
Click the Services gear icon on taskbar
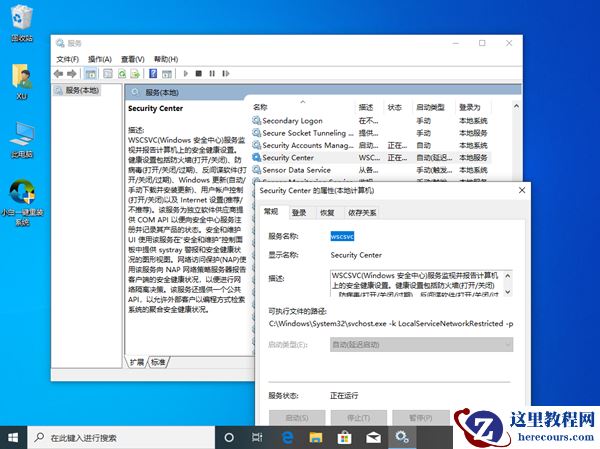click(x=402, y=438)
